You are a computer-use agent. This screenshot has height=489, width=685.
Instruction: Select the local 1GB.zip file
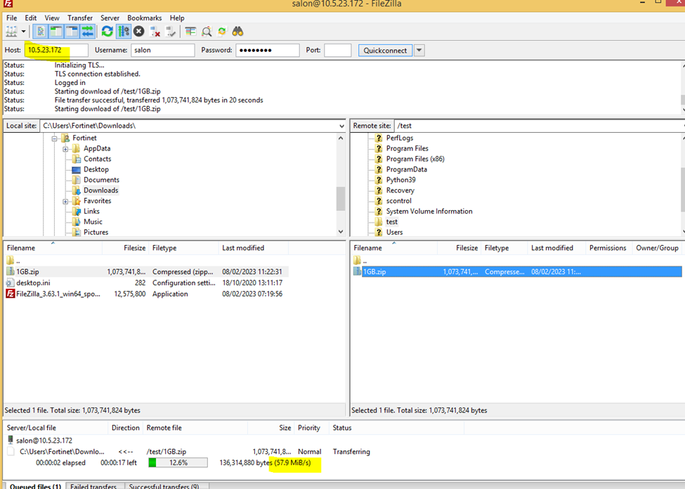(x=146, y=272)
